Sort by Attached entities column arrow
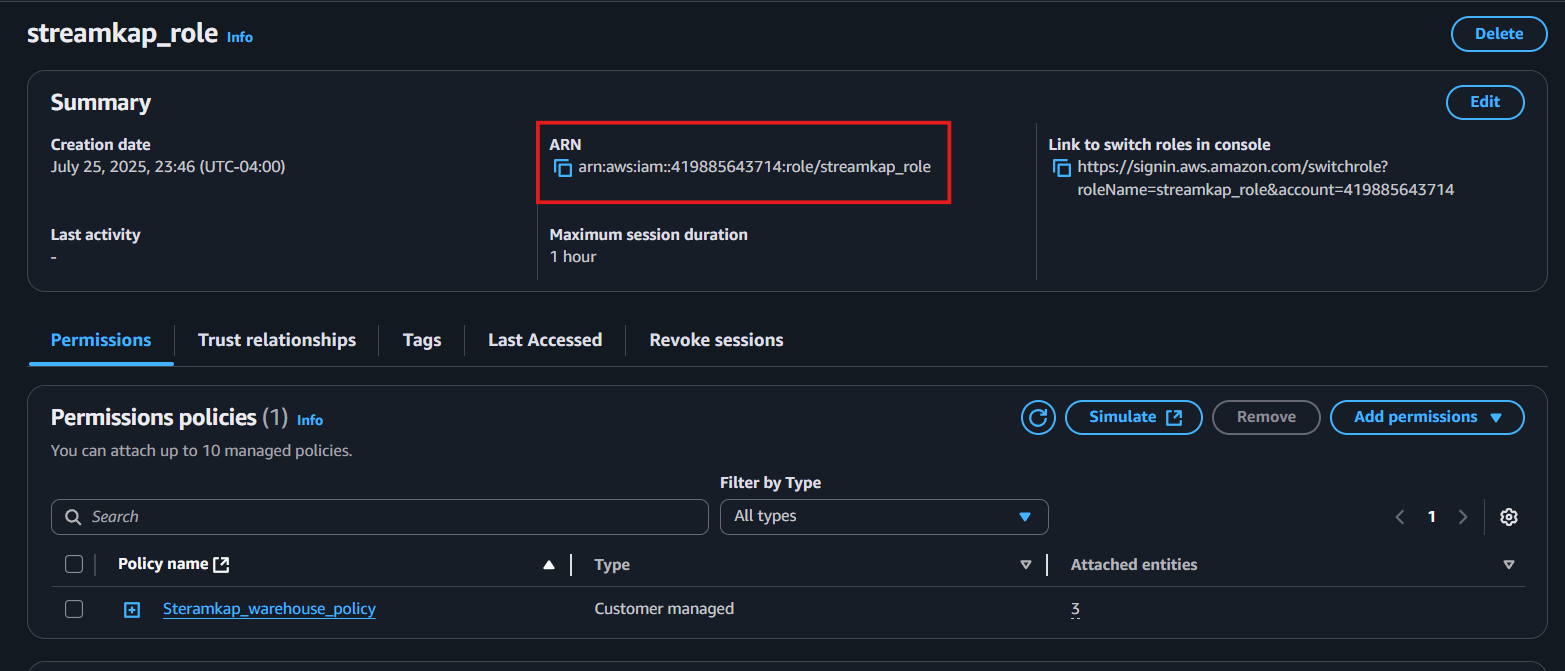Image resolution: width=1565 pixels, height=671 pixels. pos(1508,565)
